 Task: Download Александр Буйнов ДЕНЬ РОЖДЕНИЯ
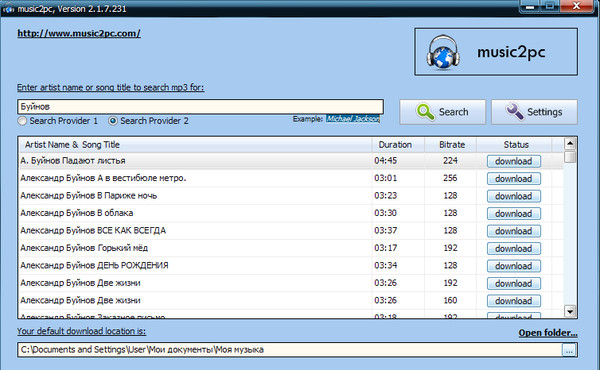[514, 266]
